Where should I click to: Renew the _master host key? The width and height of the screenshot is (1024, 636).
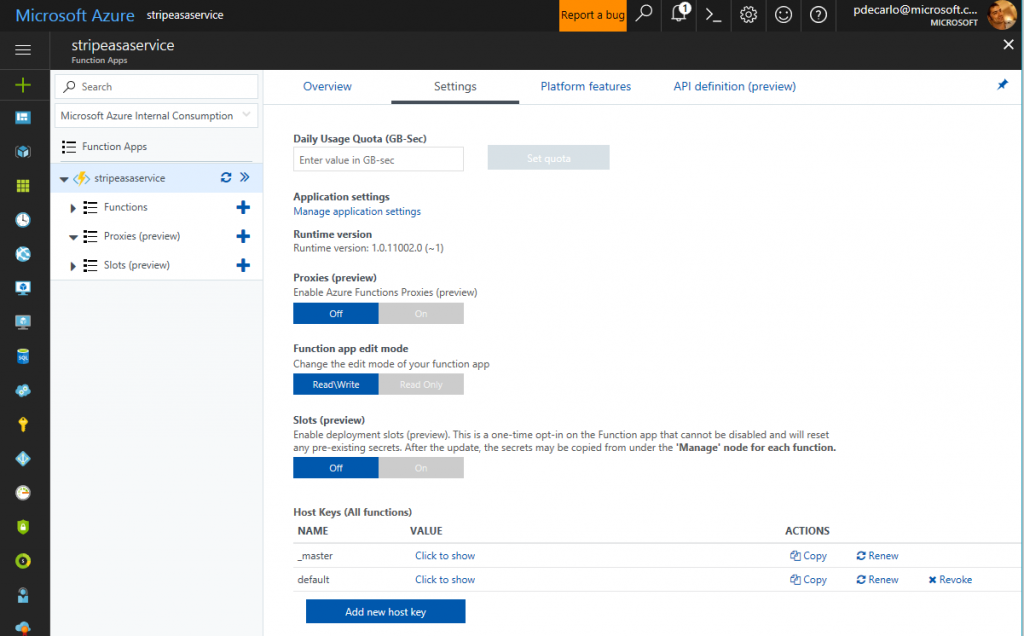pyautogui.click(x=877, y=556)
